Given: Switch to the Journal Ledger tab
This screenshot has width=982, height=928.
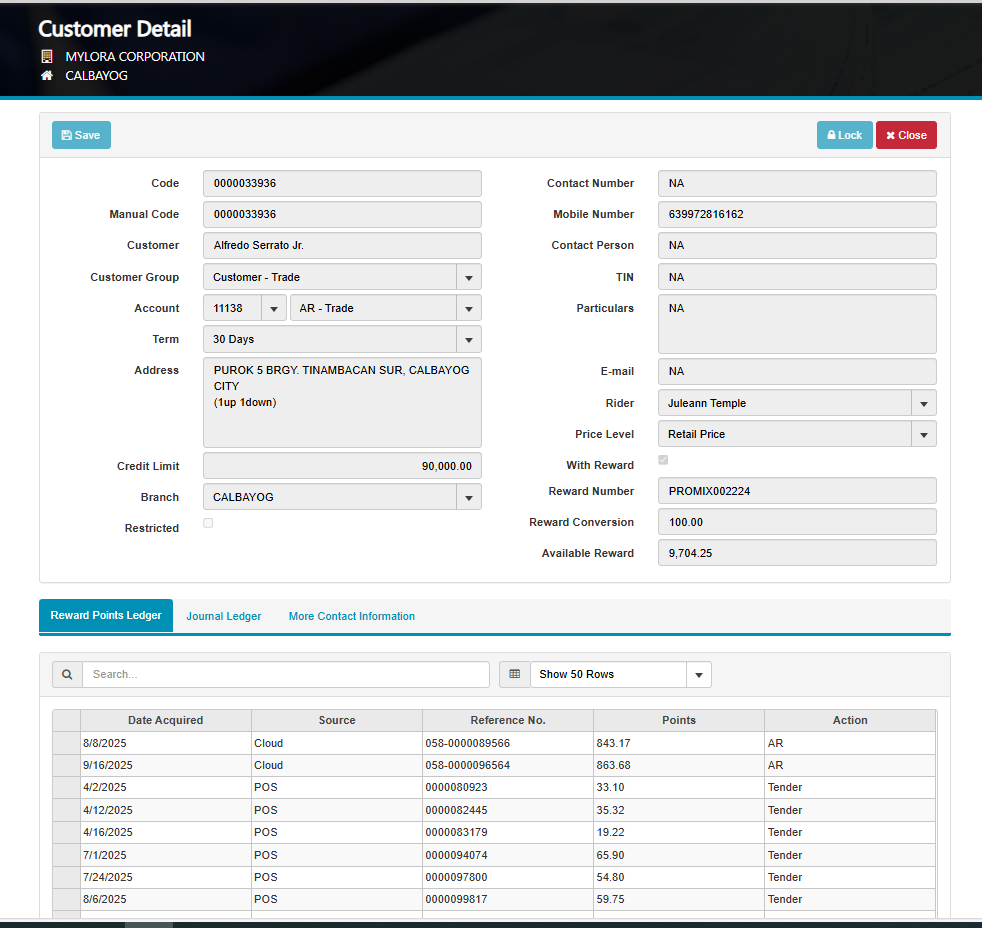Looking at the screenshot, I should pos(223,616).
